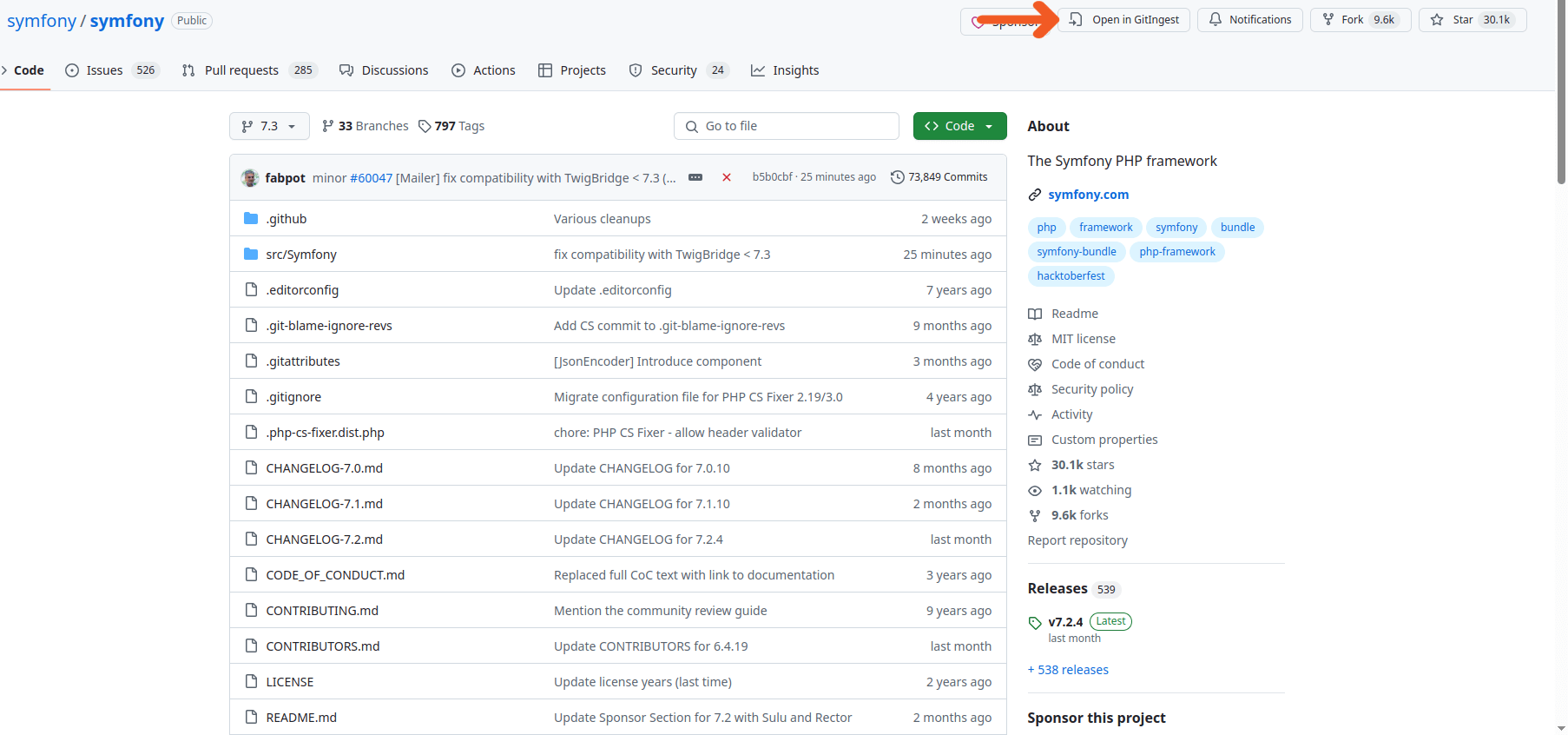Open pull request #60047 link
Viewport: 1568px width, 735px height.
(x=371, y=177)
